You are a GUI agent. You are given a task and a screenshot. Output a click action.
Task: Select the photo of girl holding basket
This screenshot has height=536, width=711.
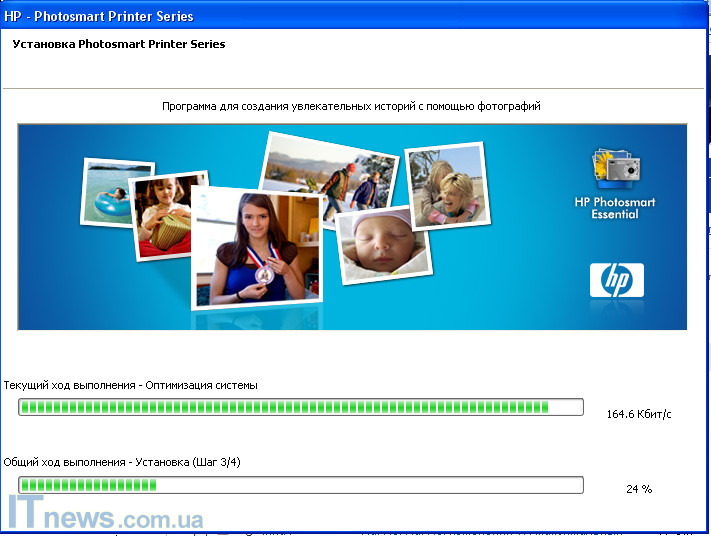[x=170, y=216]
